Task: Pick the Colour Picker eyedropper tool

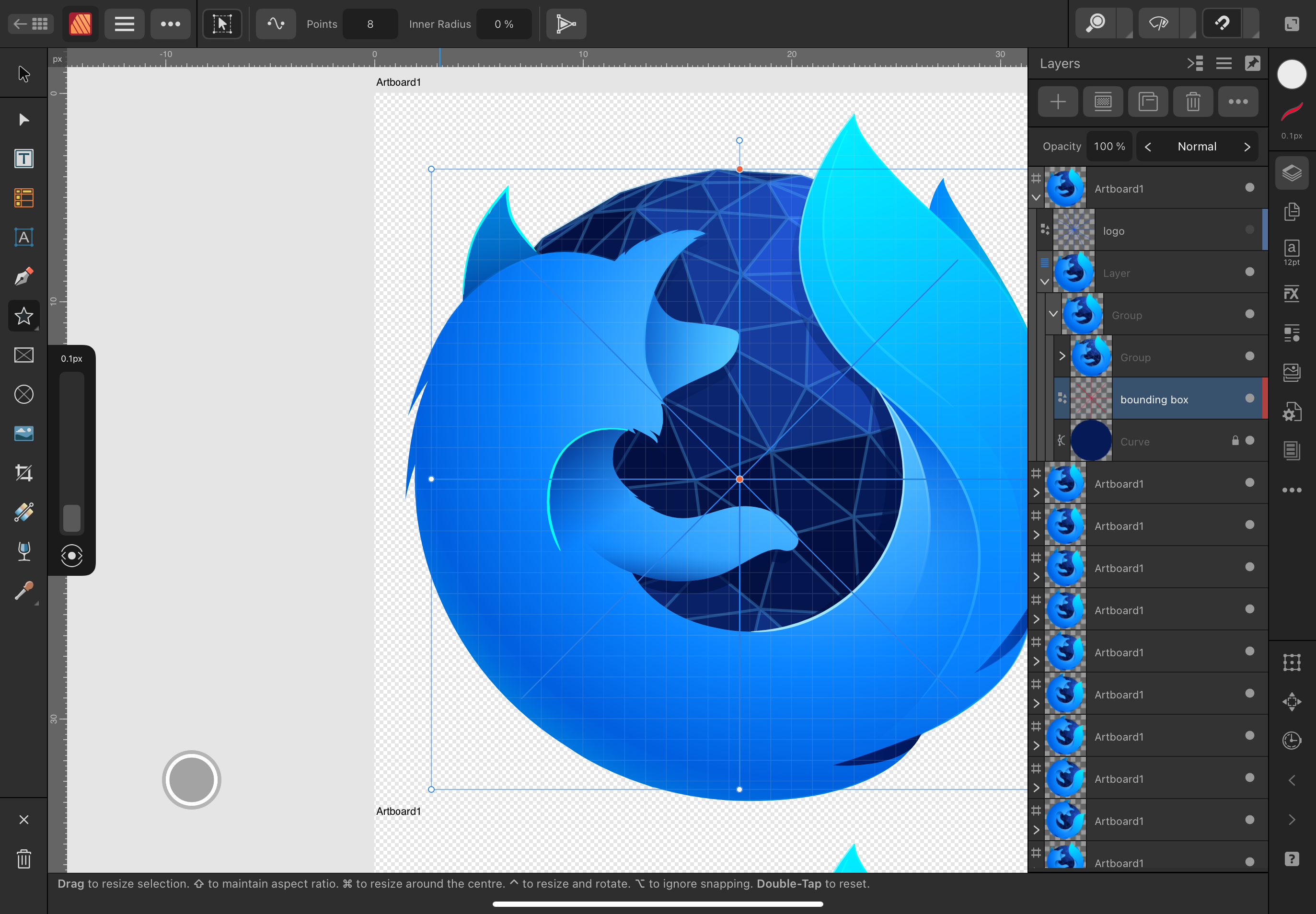Action: (23, 591)
